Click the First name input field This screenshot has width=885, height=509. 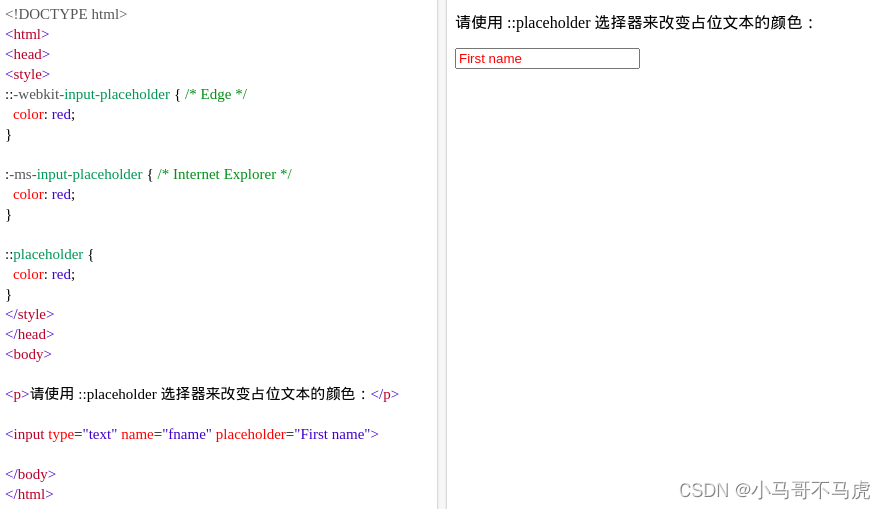[x=547, y=59]
